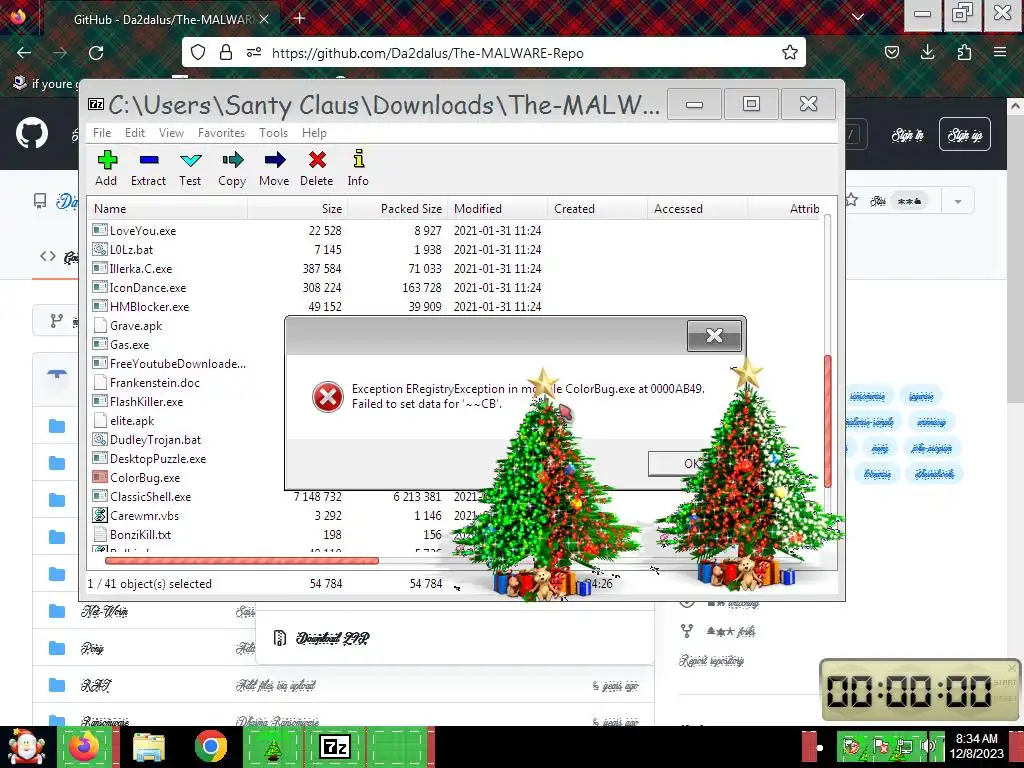Select DesktopPuzzle.exe

(158, 458)
